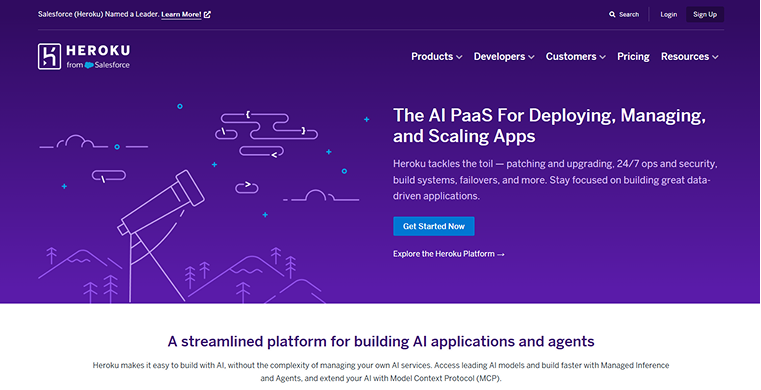Expand the Customers chevron arrow

[x=602, y=57]
